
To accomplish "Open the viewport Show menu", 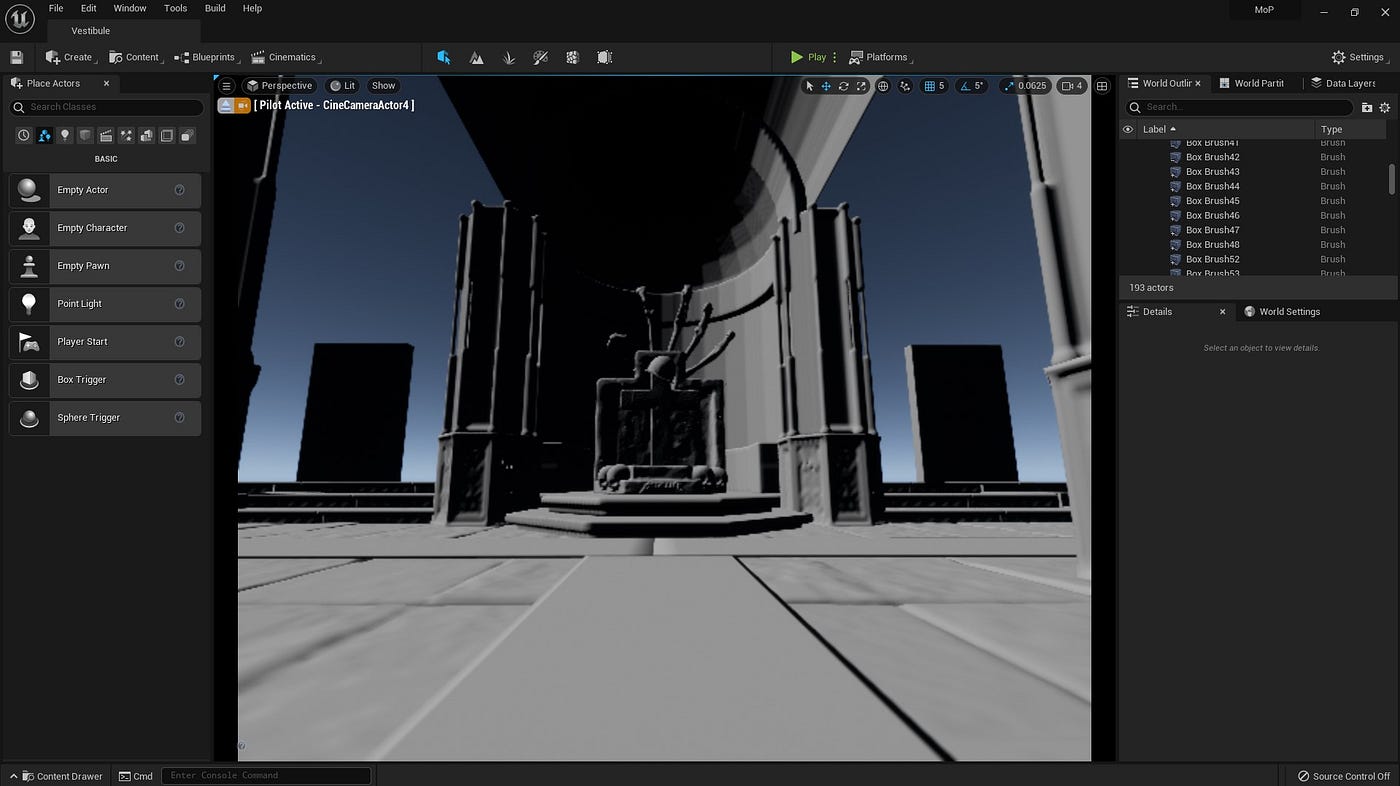I will (x=384, y=86).
